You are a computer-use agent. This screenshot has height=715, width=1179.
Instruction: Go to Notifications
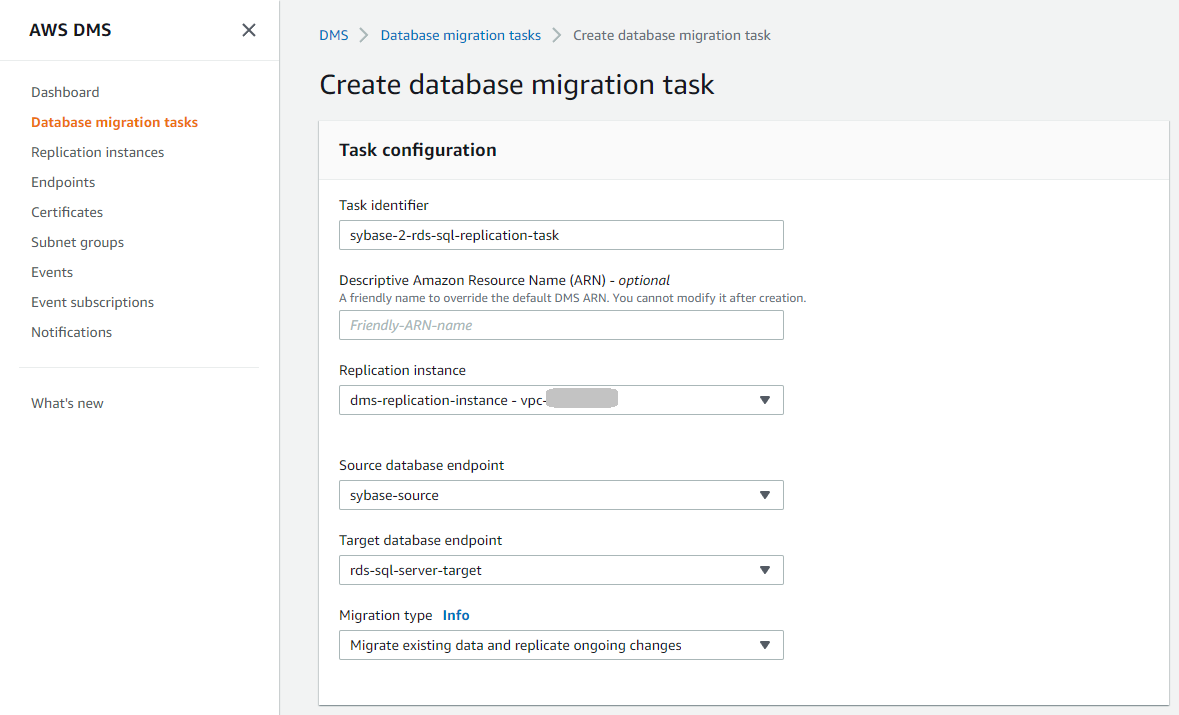tap(71, 332)
